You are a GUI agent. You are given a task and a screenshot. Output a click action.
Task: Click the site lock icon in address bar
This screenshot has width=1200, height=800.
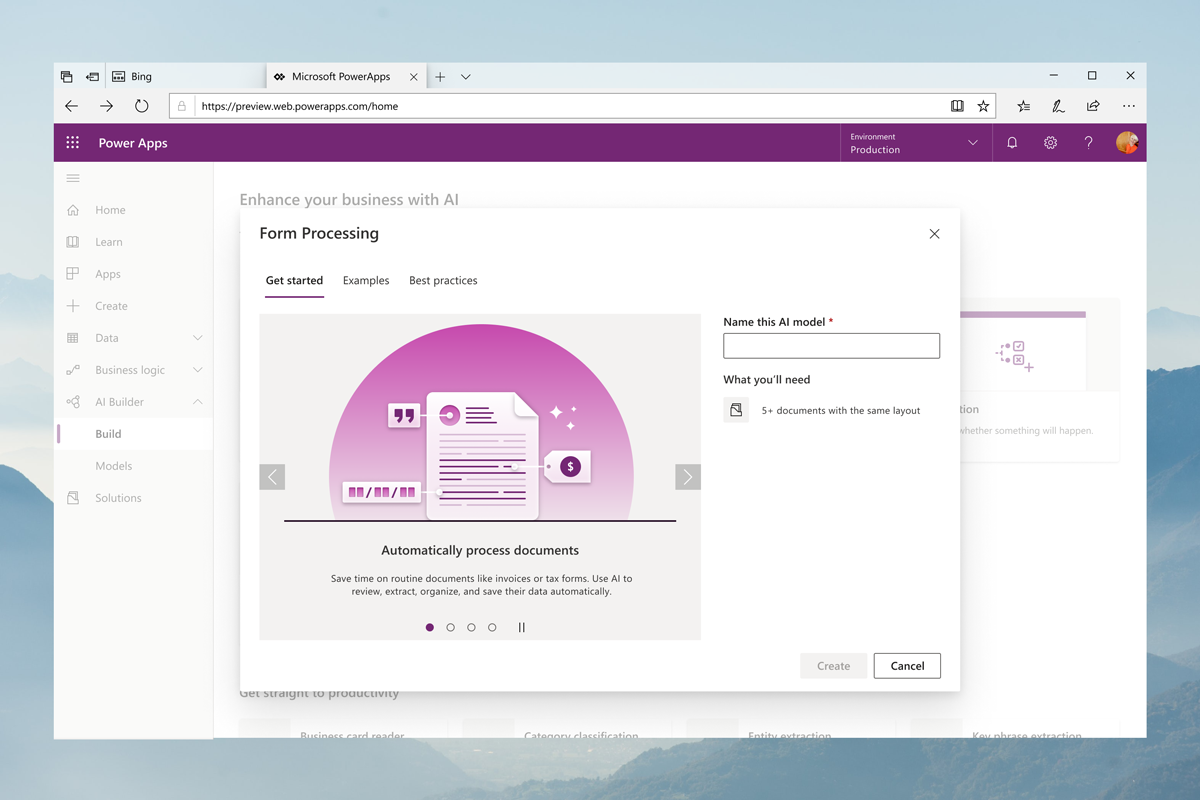[181, 106]
